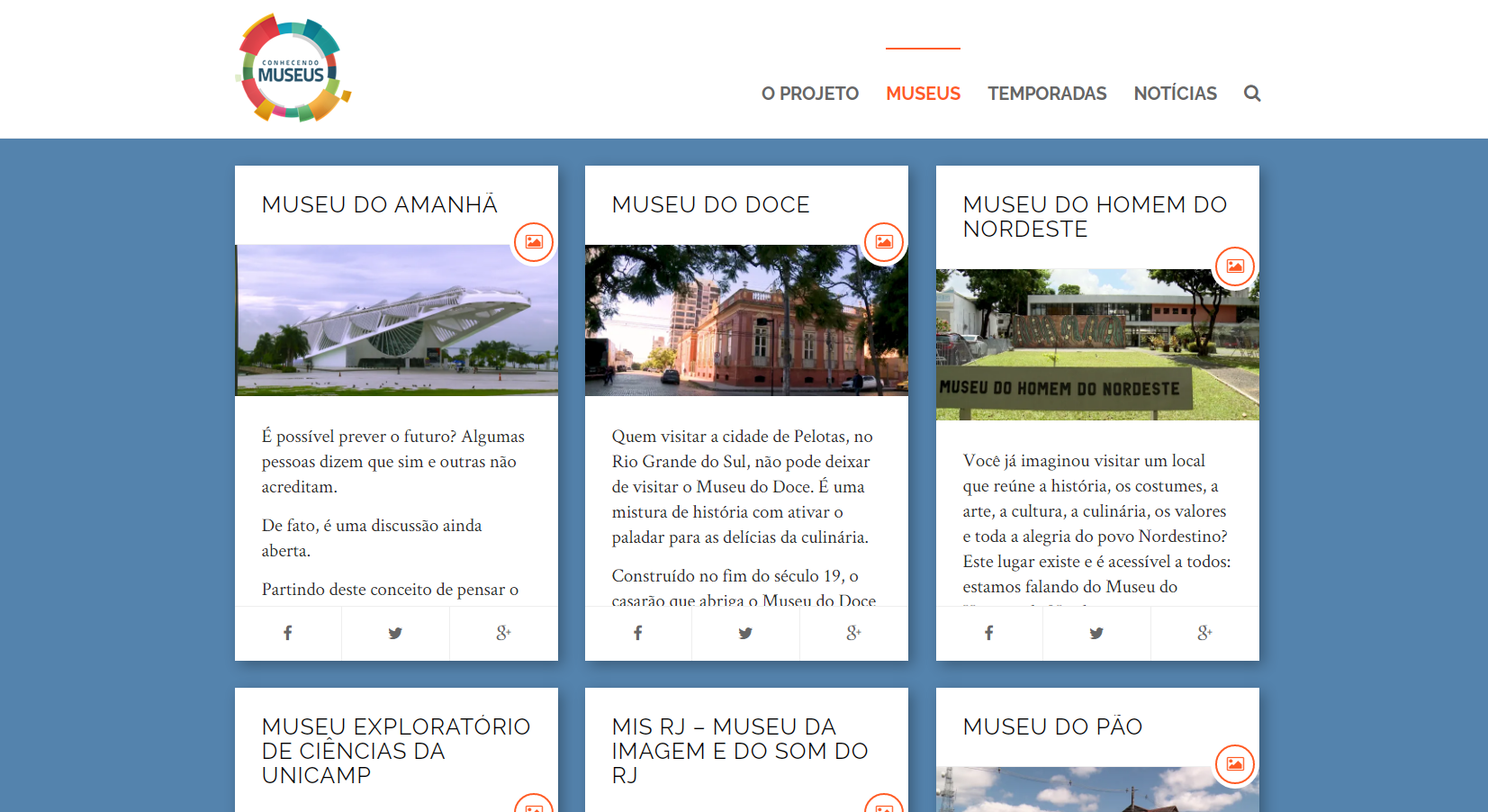Select the Museus navigation item

(923, 94)
